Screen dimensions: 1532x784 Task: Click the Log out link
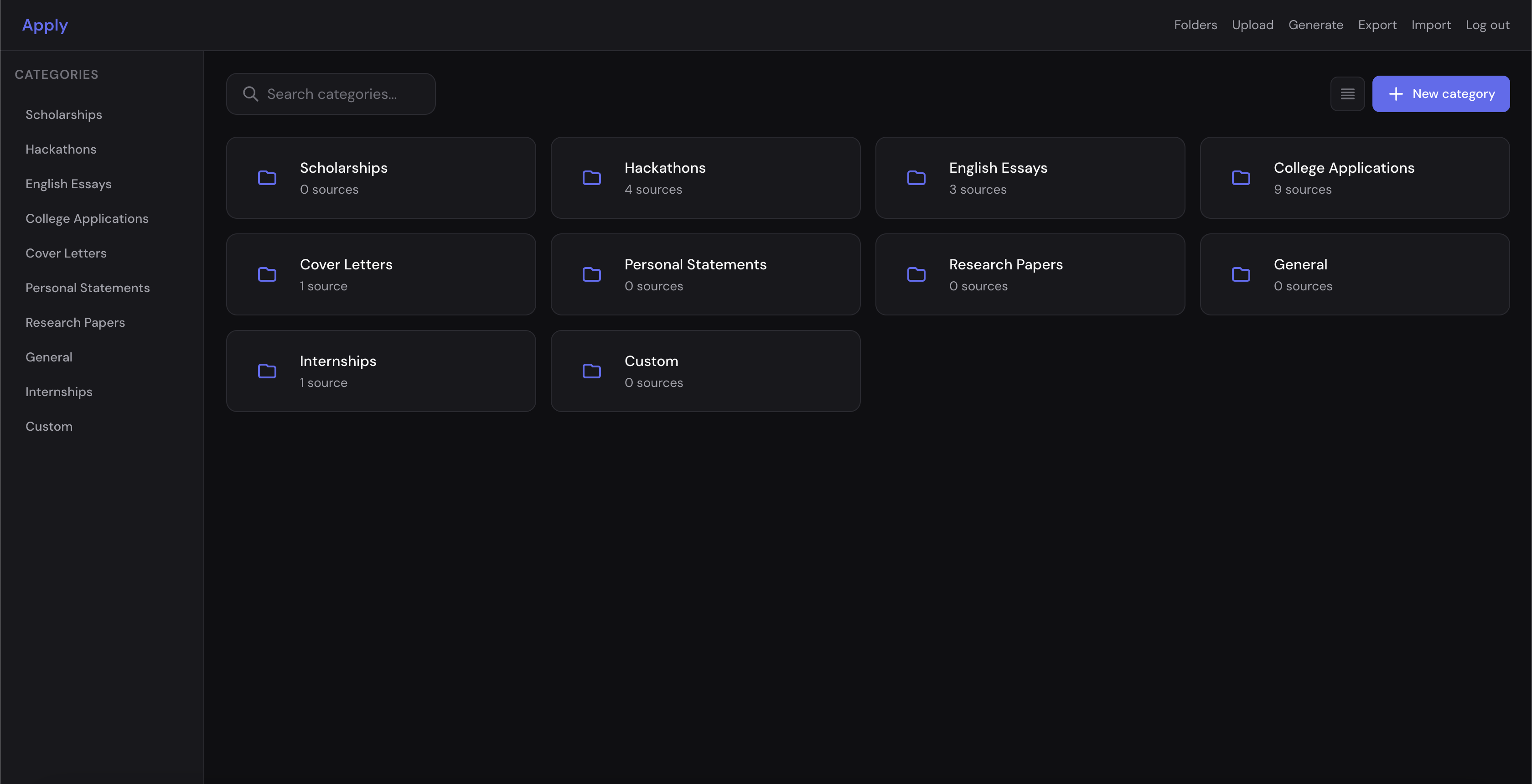click(x=1487, y=25)
